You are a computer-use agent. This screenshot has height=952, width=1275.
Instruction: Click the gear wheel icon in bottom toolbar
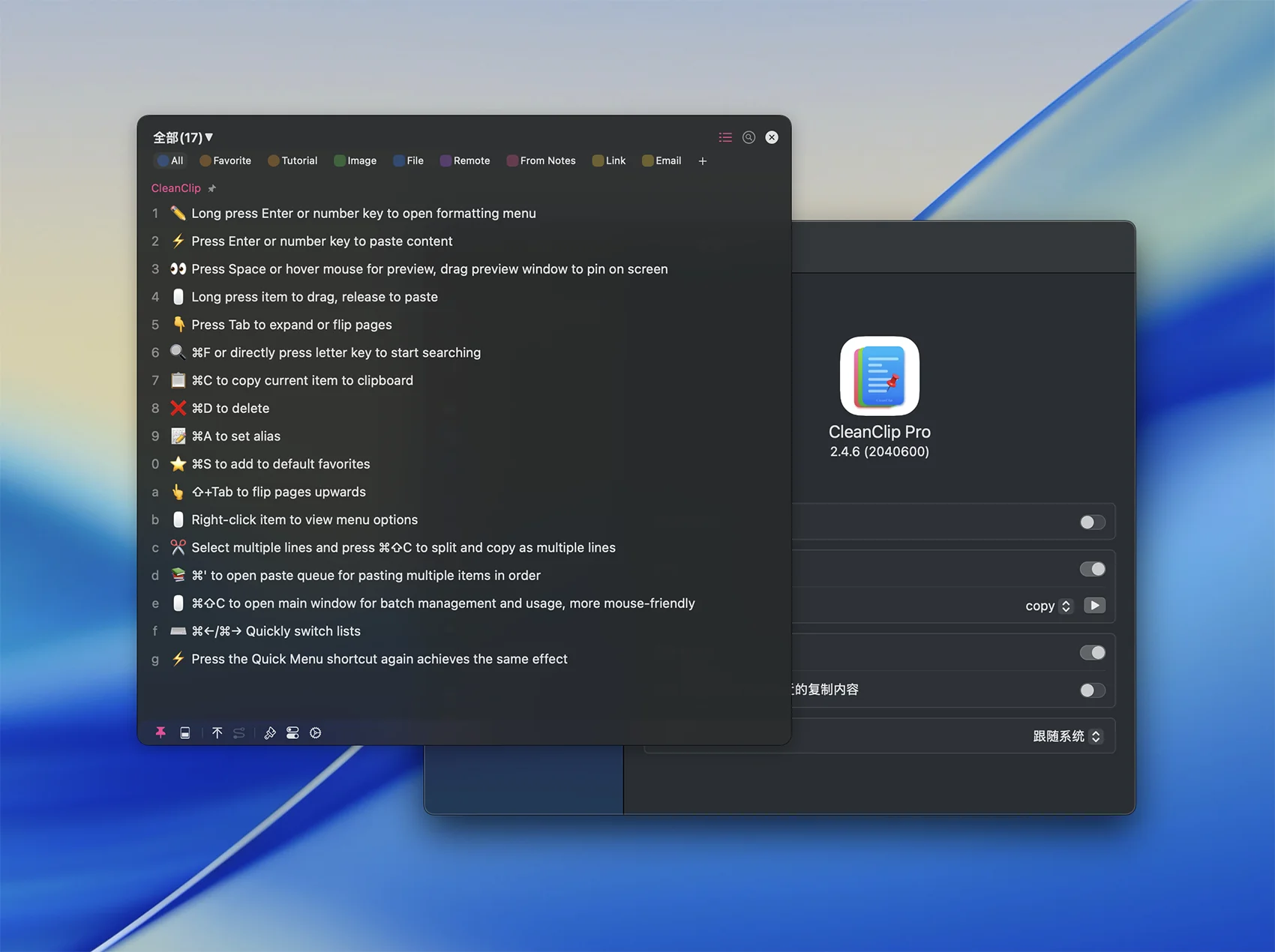click(316, 732)
